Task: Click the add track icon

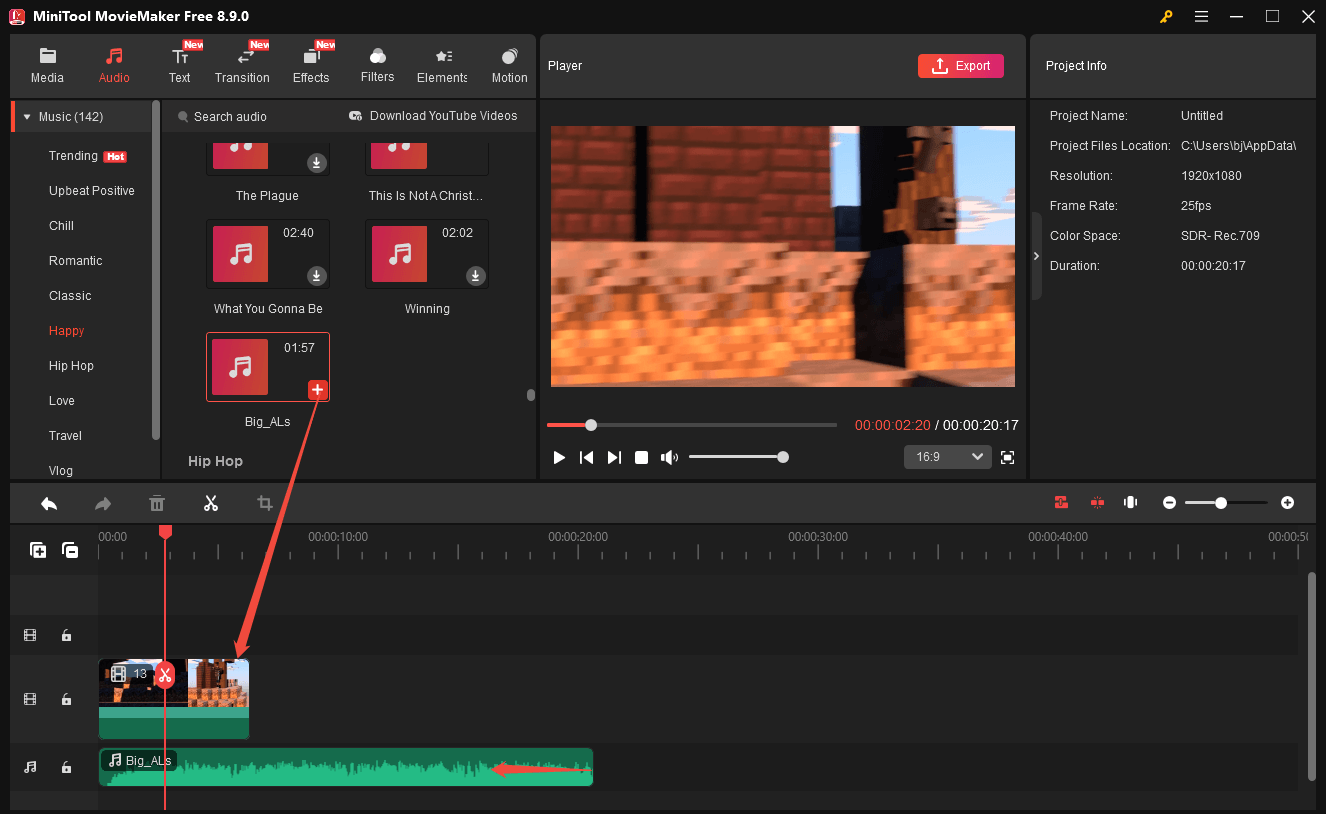Action: [38, 550]
